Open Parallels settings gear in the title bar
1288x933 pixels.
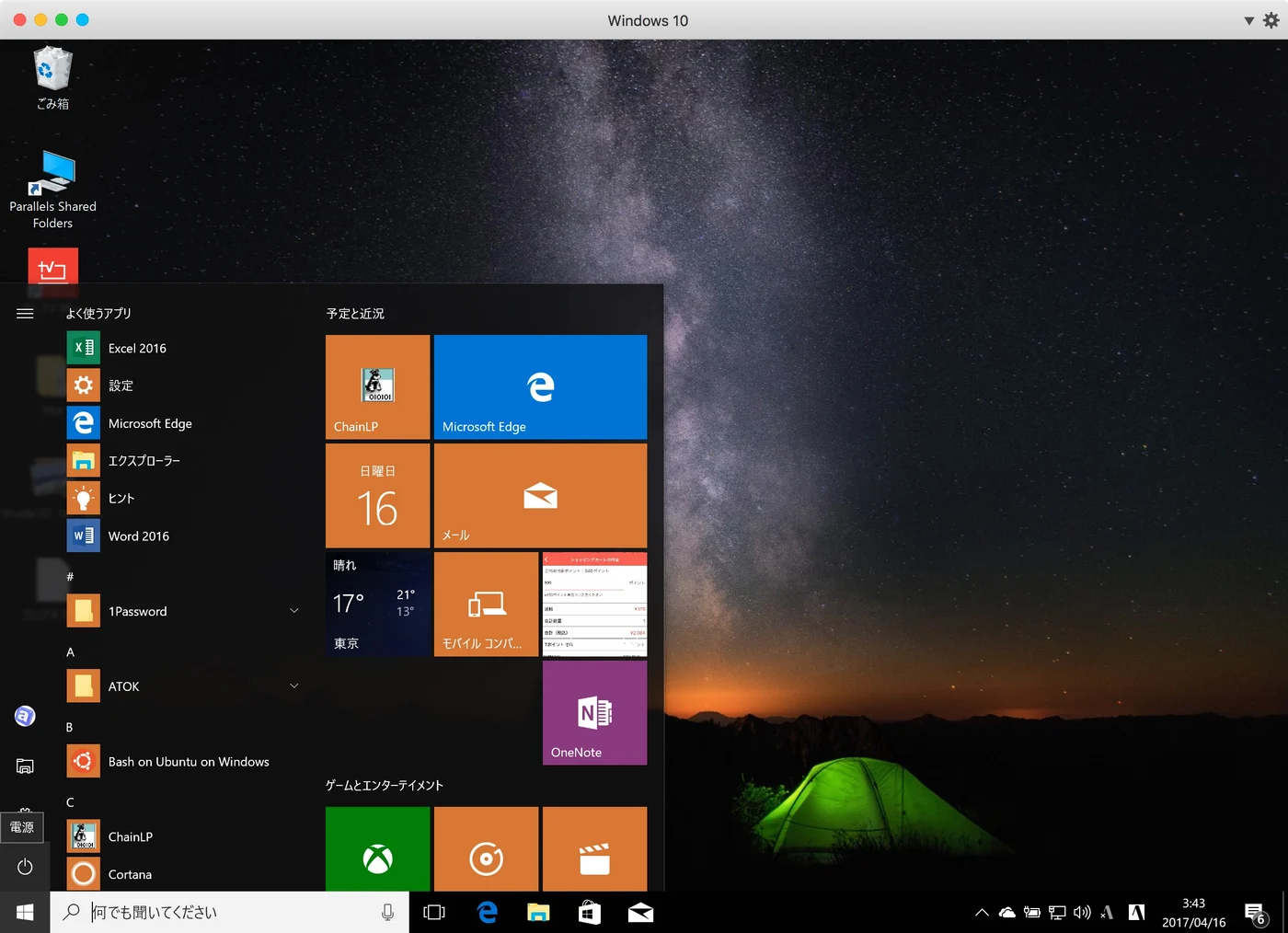(x=1271, y=20)
